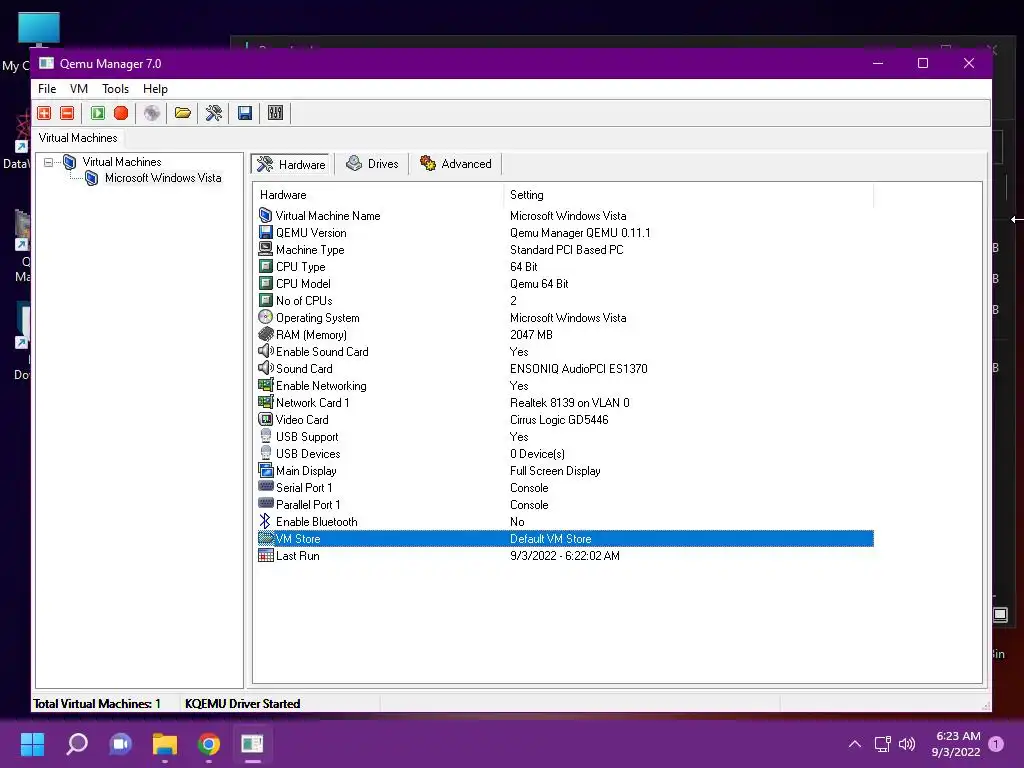
Task: Stop the VM with the red stop icon
Action: pyautogui.click(x=121, y=113)
